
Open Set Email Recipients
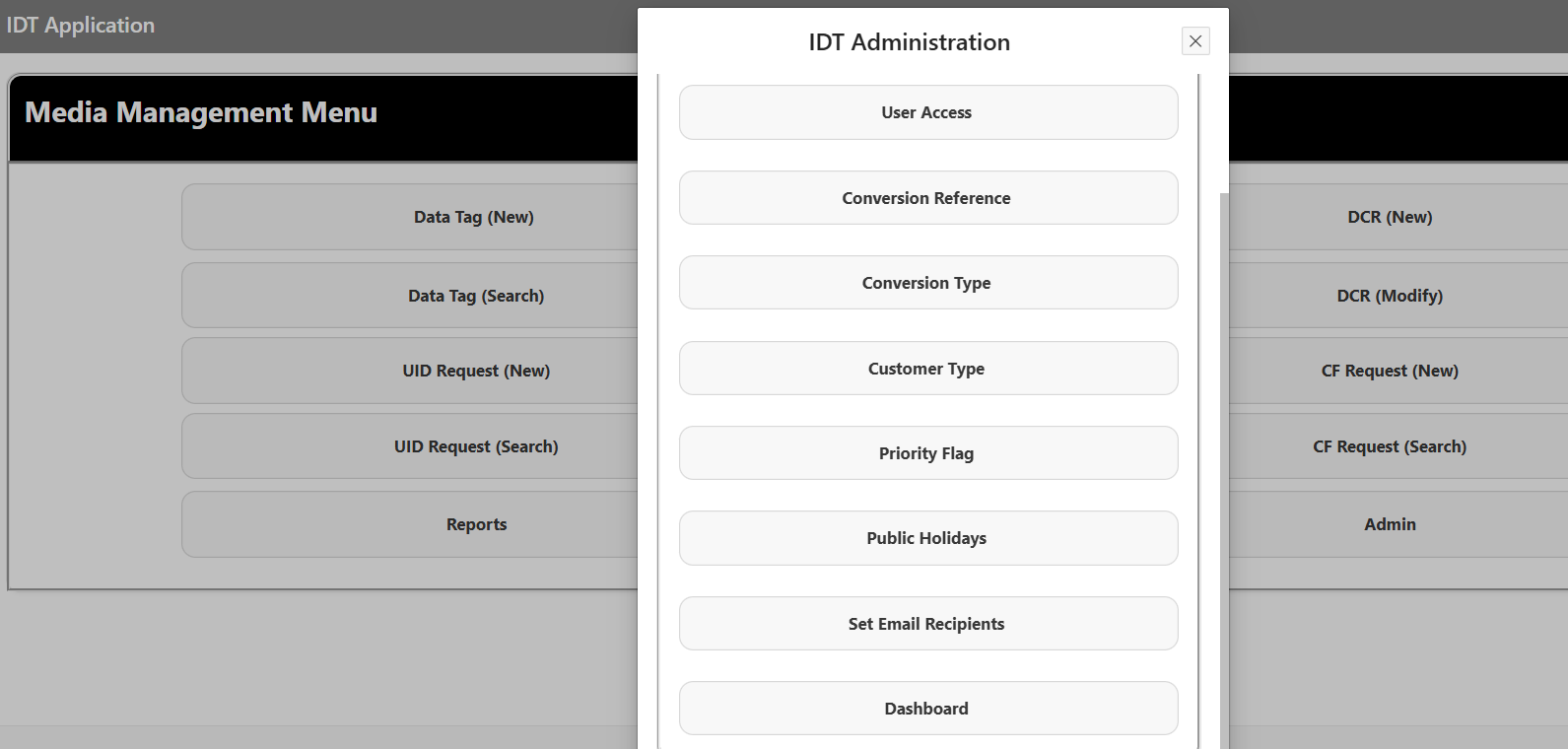(x=927, y=624)
